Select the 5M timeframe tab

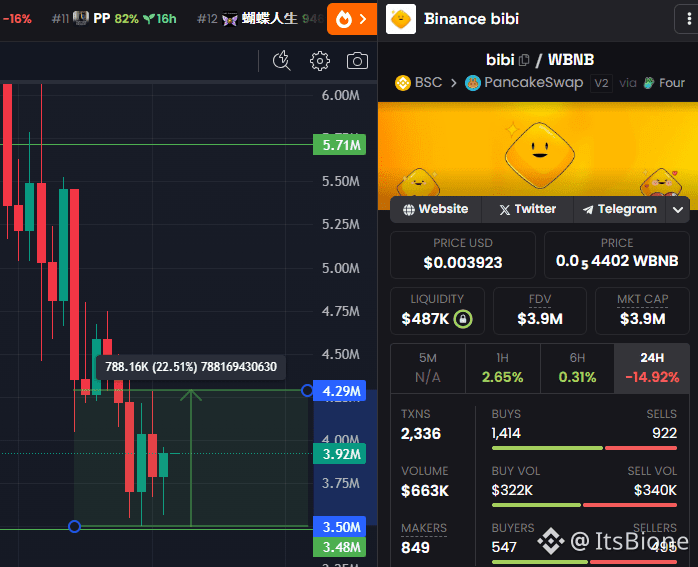428,368
